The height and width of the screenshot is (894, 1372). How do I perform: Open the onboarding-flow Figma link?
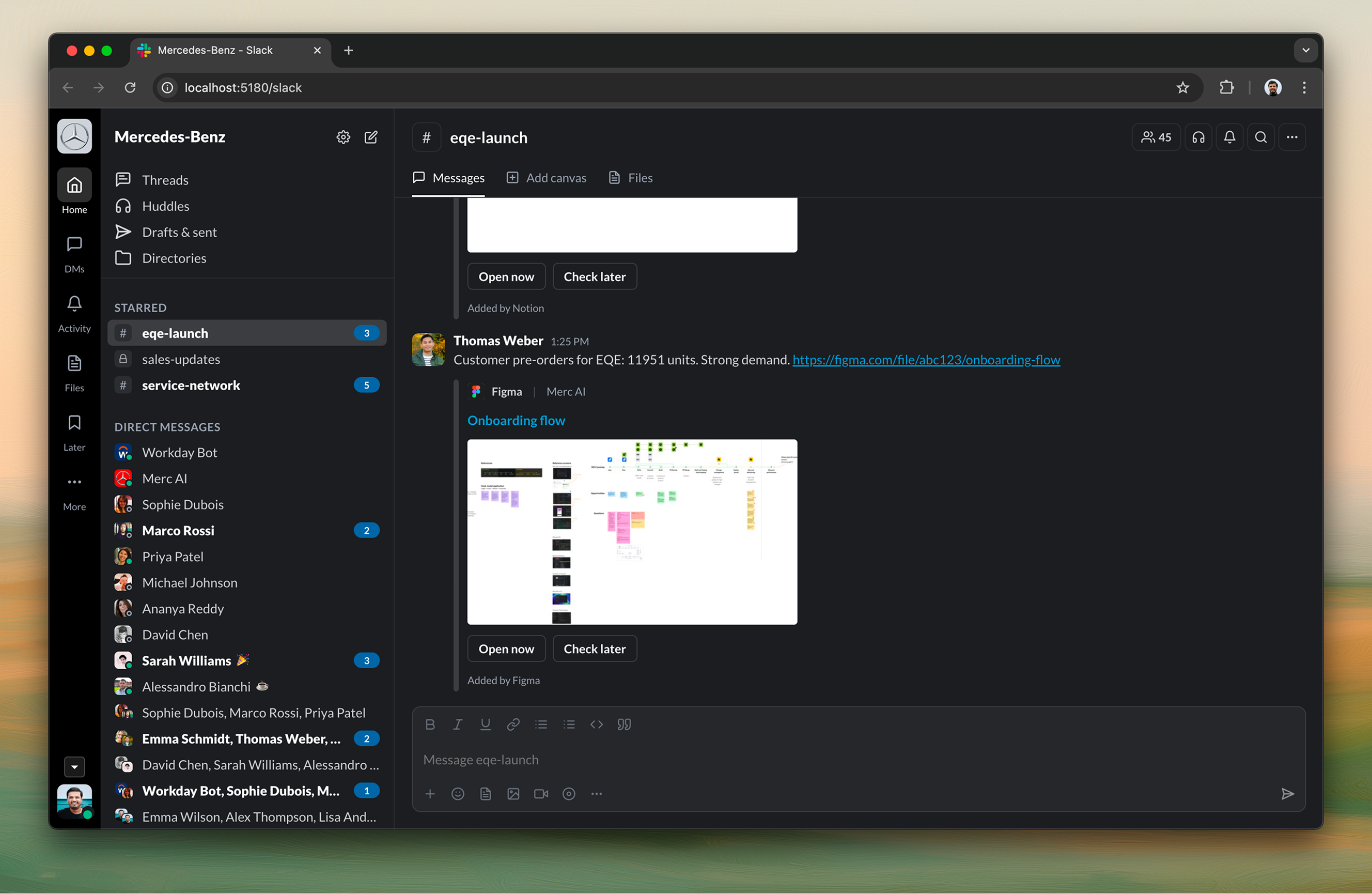click(926, 359)
